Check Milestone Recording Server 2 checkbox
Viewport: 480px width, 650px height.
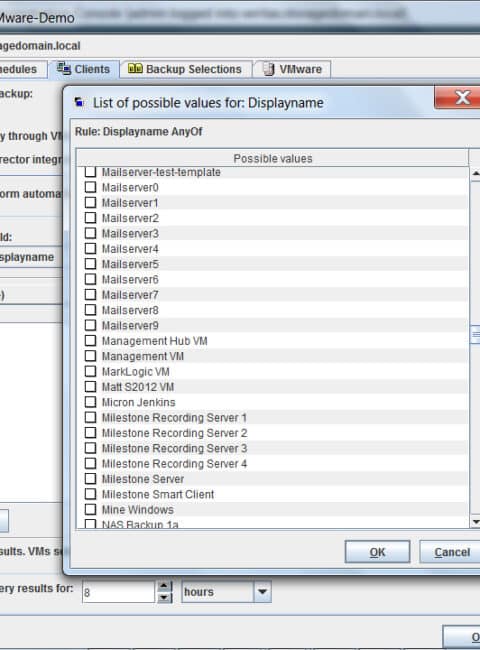[x=90, y=432]
